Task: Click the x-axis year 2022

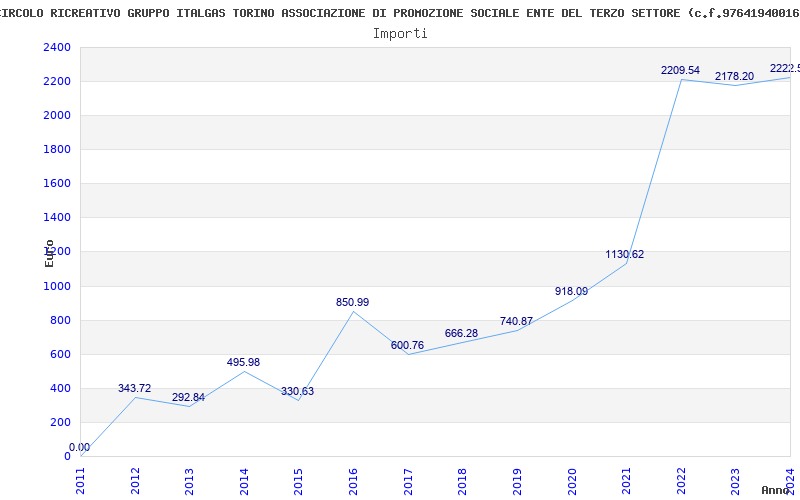Action: 681,481
